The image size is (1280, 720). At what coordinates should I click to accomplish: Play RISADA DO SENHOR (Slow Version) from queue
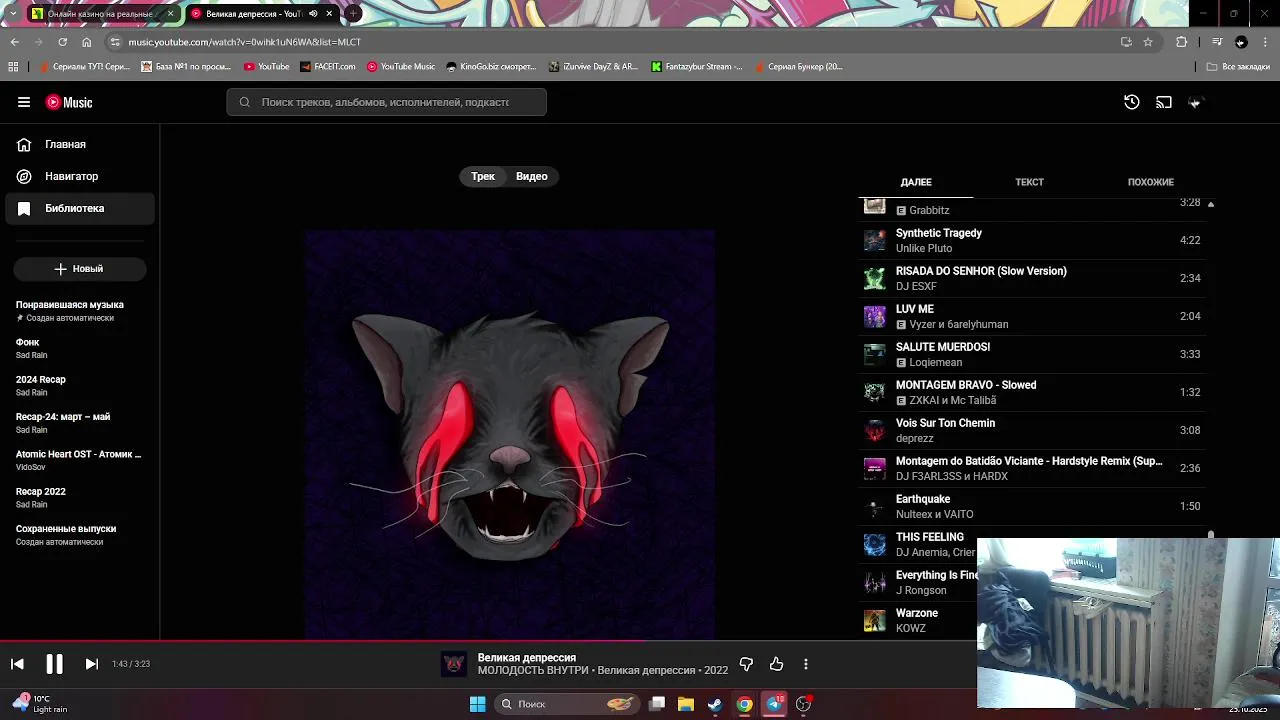[x=1032, y=278]
